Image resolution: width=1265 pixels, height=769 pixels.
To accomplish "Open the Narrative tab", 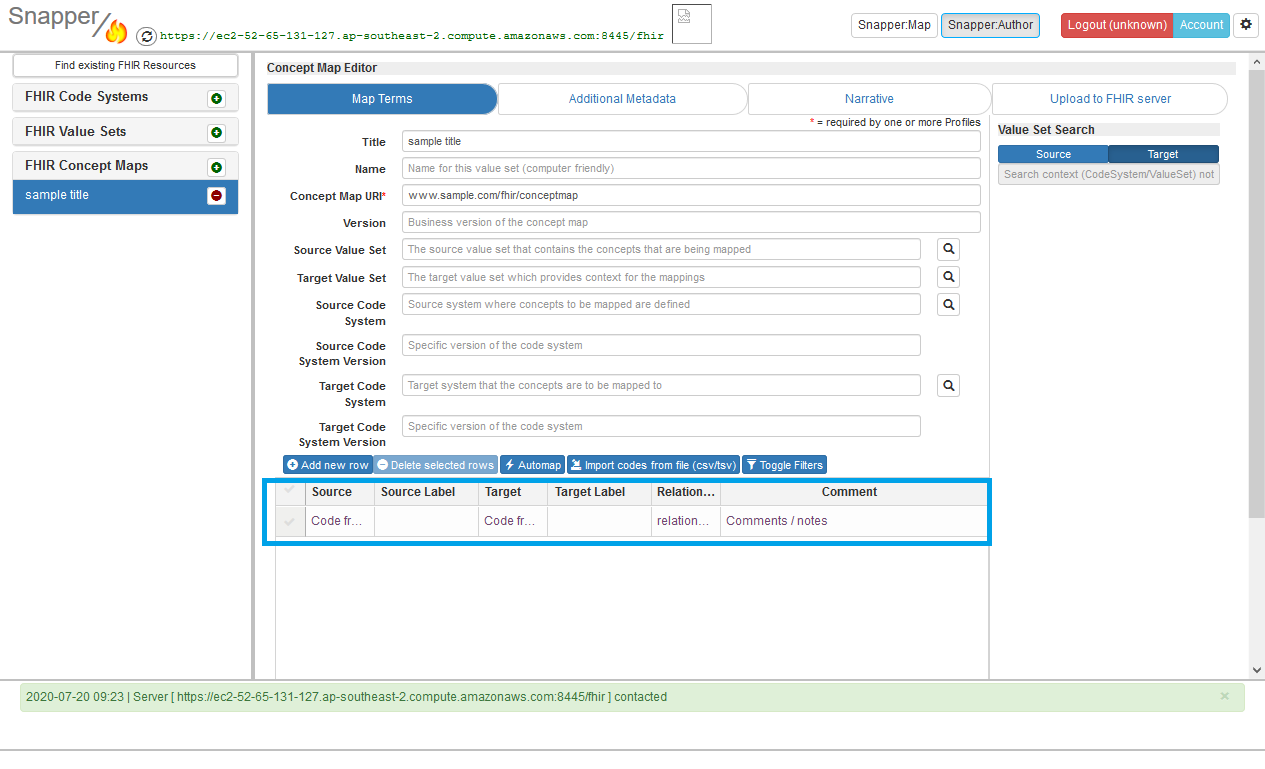I will (x=869, y=99).
